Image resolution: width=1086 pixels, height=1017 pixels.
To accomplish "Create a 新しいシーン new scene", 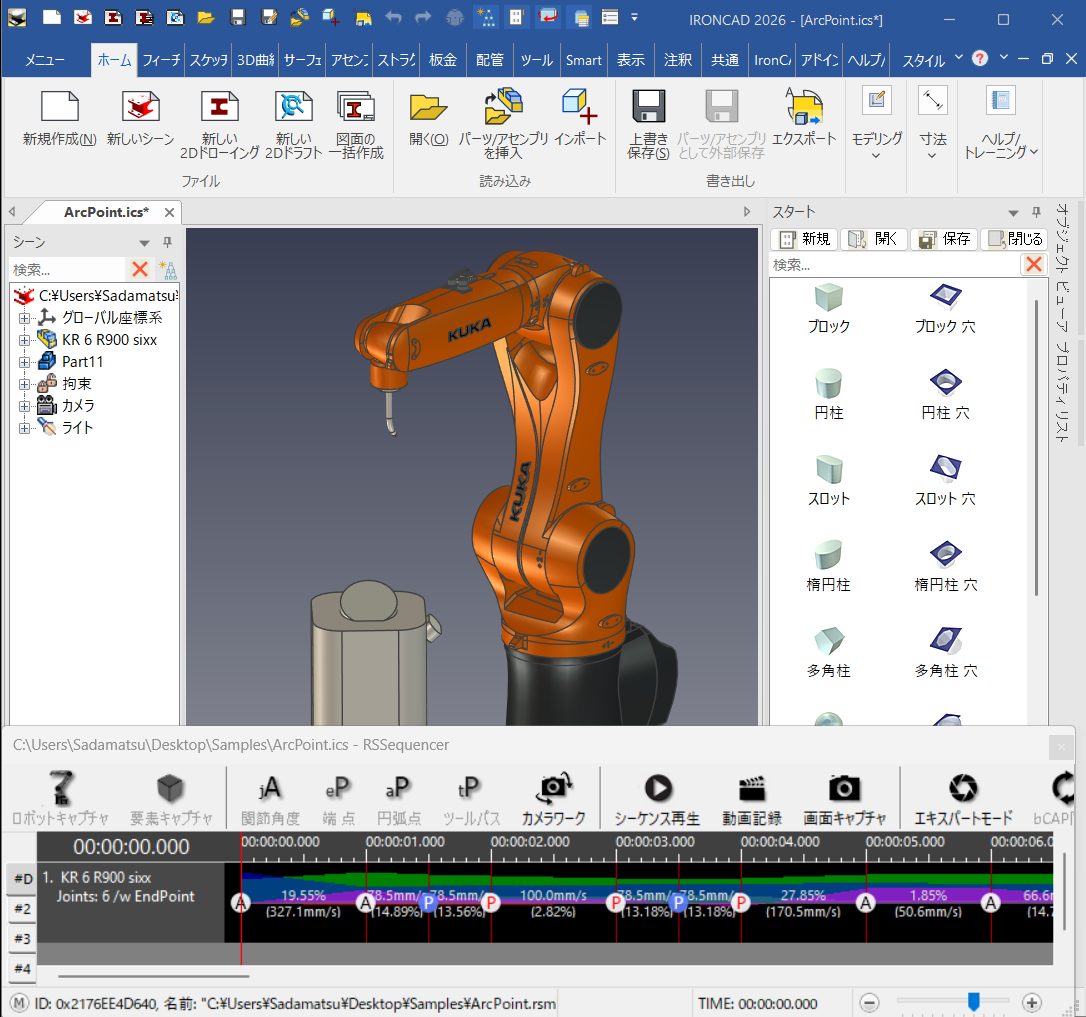I will [x=141, y=107].
